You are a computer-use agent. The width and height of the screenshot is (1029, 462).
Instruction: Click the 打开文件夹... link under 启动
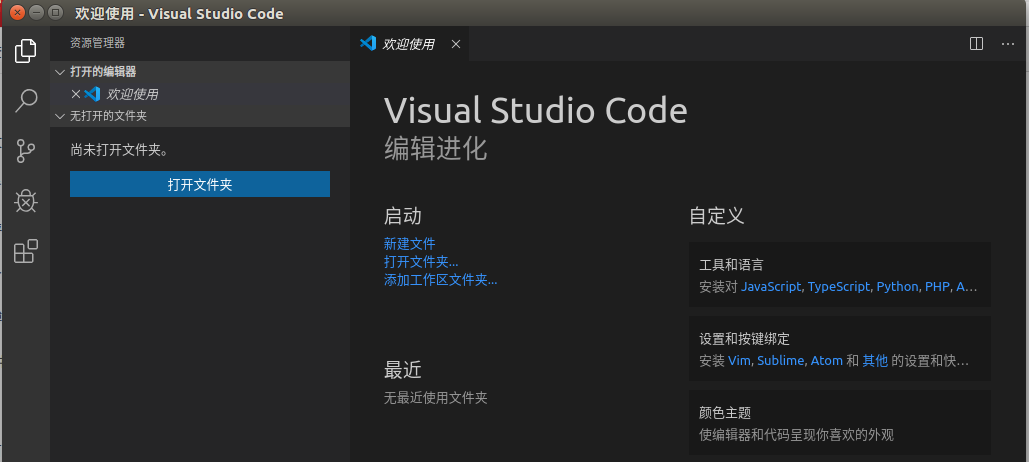pyautogui.click(x=421, y=262)
